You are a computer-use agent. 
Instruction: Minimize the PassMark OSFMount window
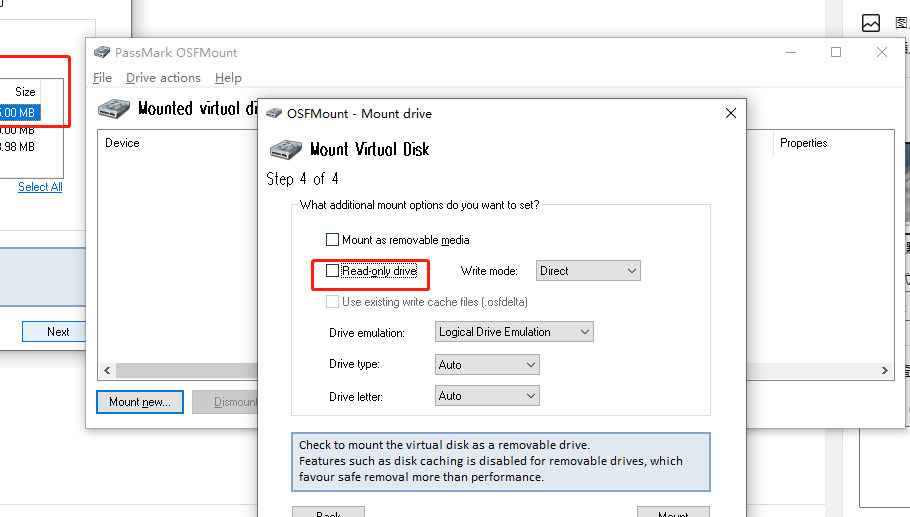pos(790,52)
